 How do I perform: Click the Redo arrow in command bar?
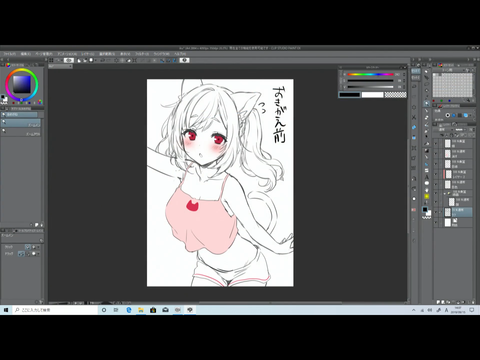click(x=108, y=60)
